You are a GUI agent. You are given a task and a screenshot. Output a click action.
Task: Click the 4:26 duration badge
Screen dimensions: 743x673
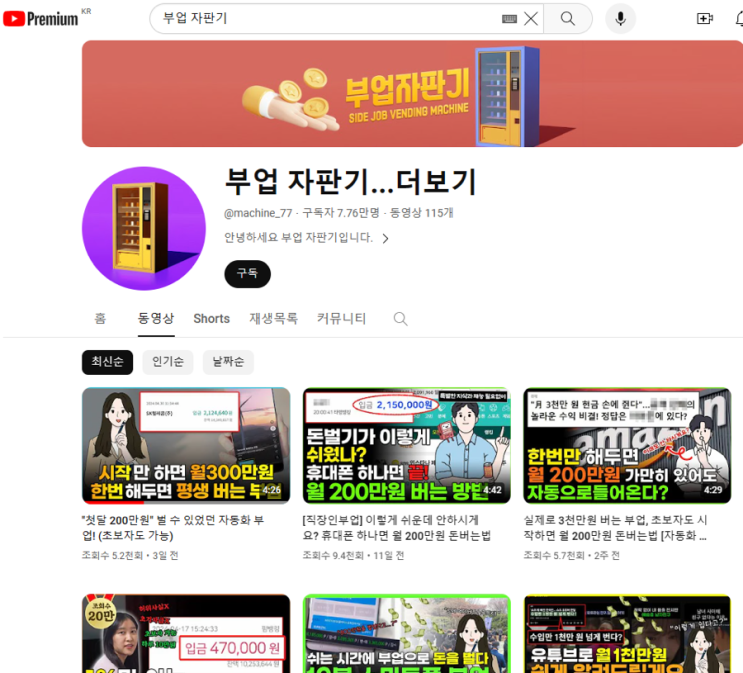coord(272,490)
